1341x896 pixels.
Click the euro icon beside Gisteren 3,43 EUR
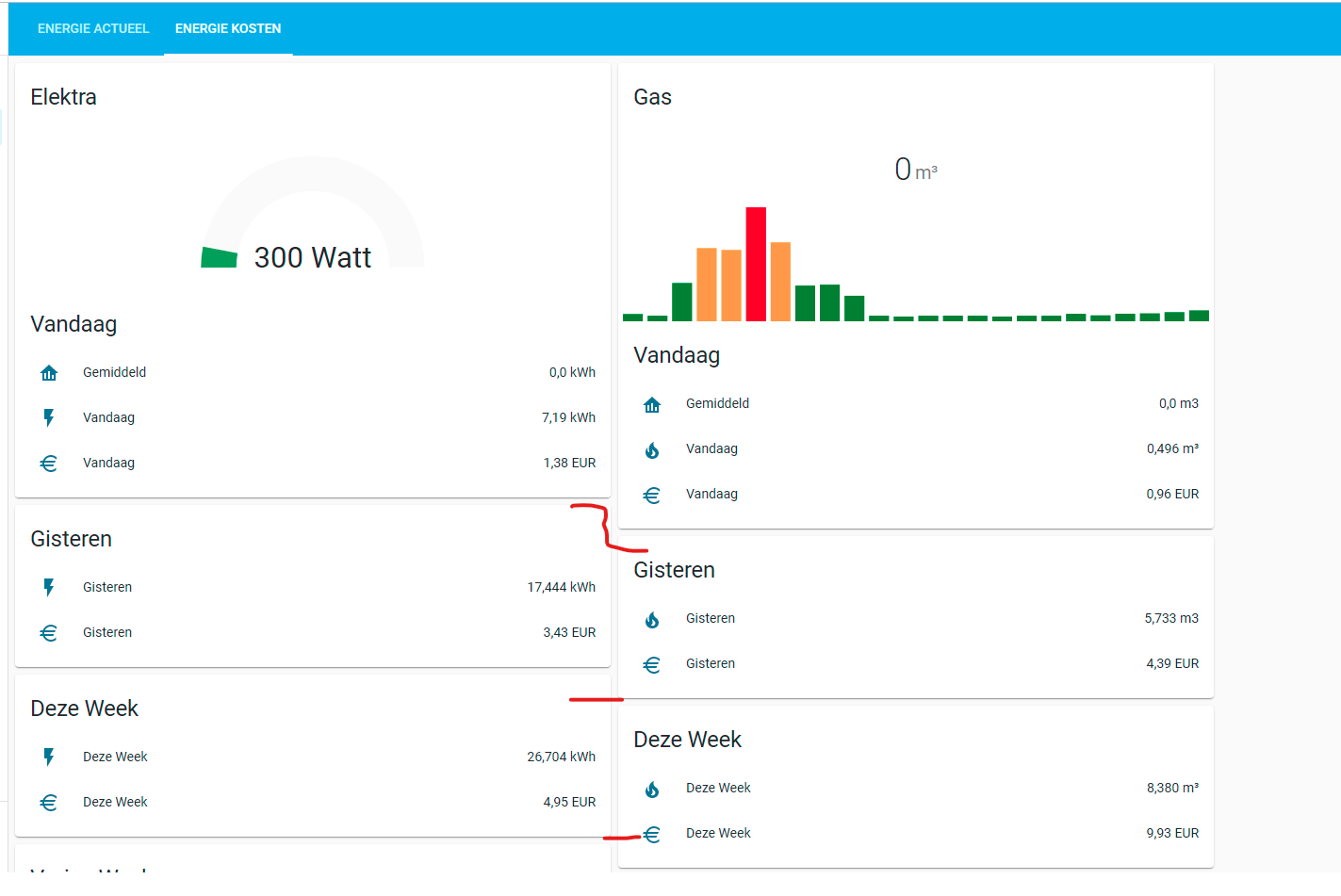click(48, 632)
